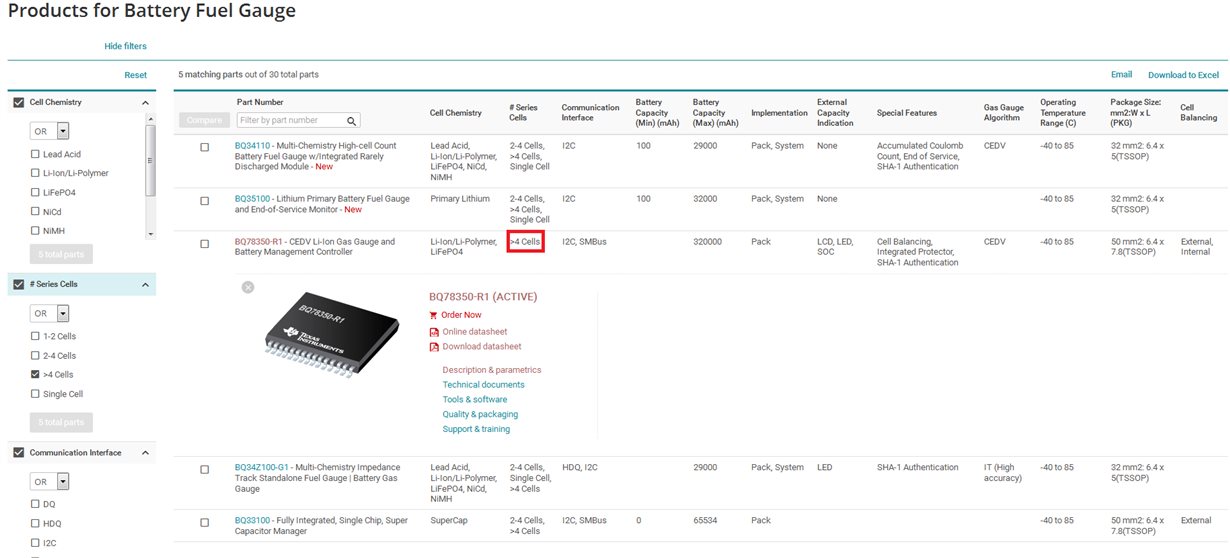Open the BQ35100 part link

point(252,199)
